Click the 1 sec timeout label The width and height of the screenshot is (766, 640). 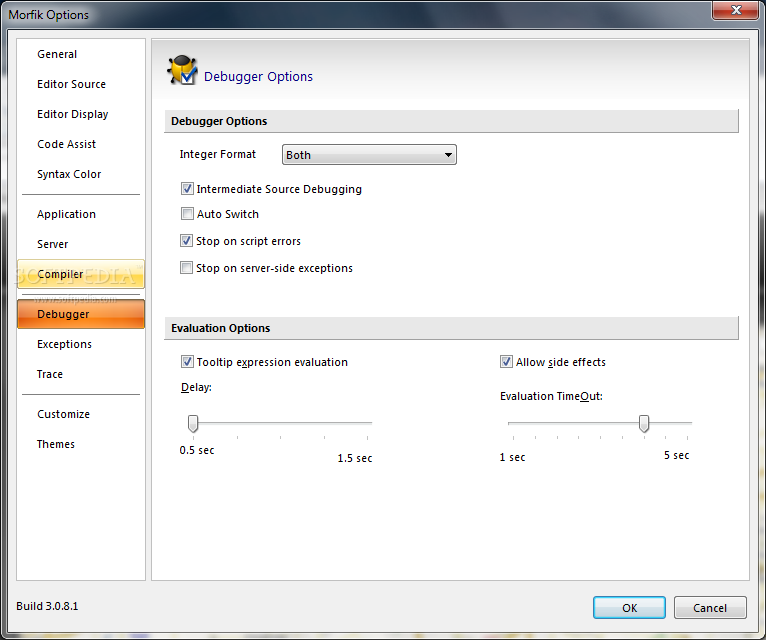[512, 457]
